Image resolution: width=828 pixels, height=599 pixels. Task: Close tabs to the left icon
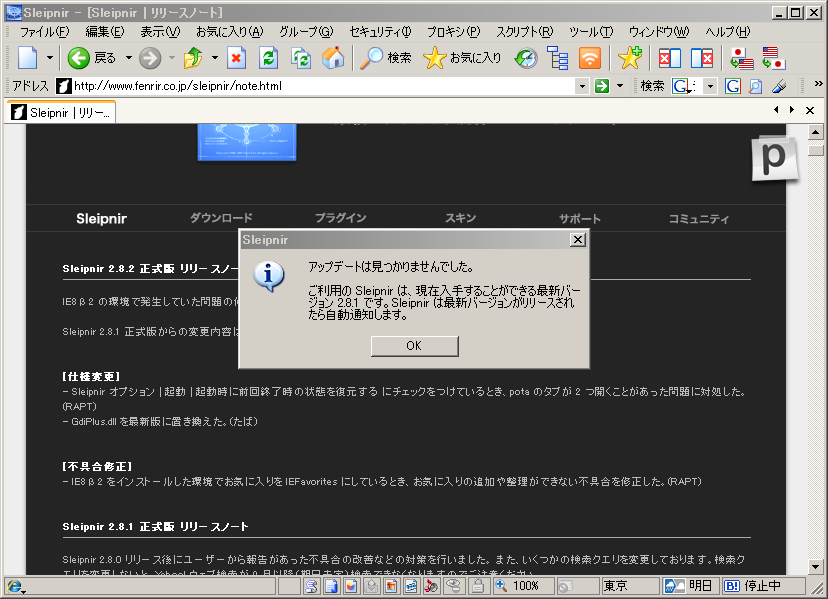tap(670, 58)
